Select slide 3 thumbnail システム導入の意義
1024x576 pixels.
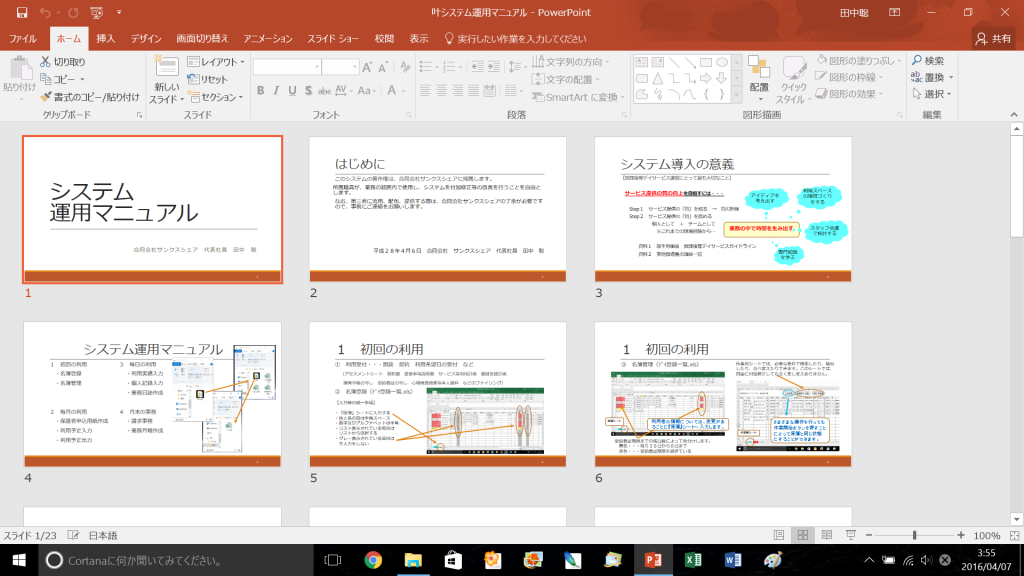723,209
